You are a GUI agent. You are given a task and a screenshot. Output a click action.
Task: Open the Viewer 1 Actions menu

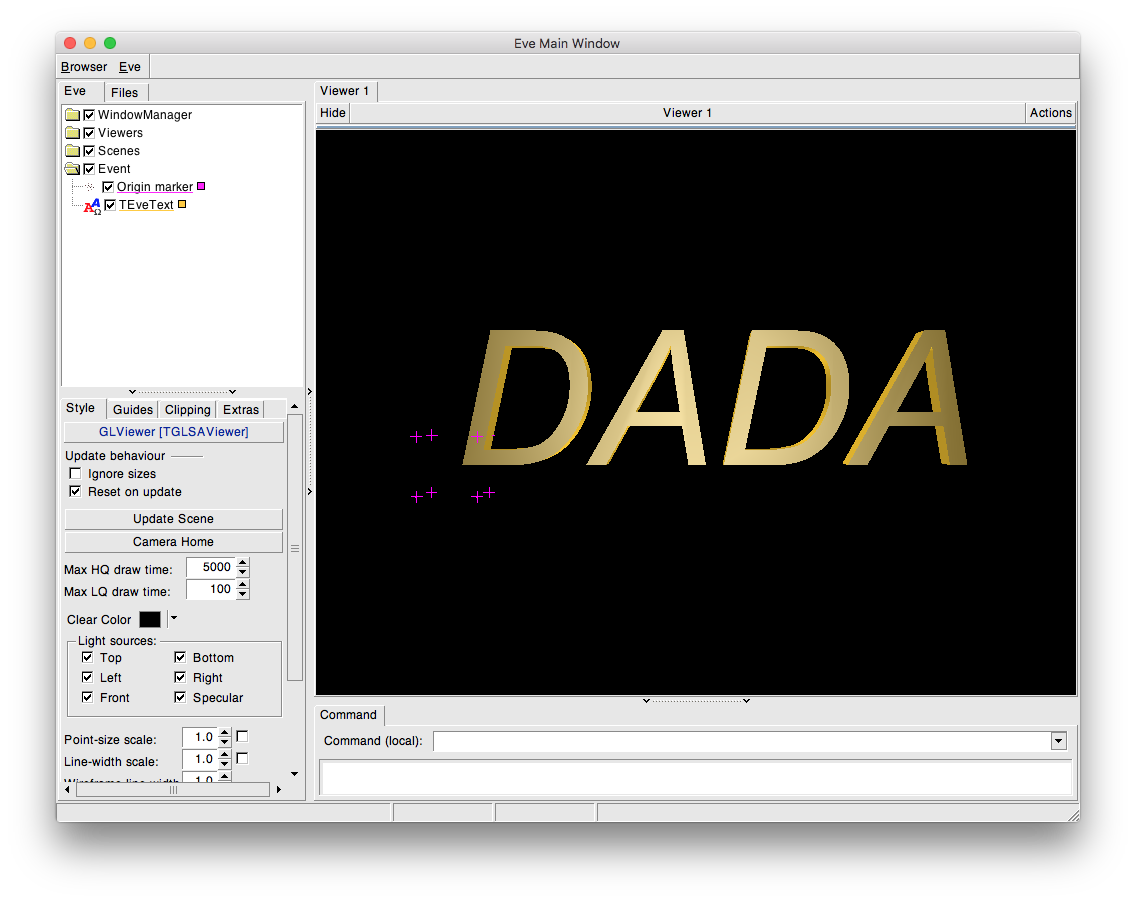[x=1050, y=113]
